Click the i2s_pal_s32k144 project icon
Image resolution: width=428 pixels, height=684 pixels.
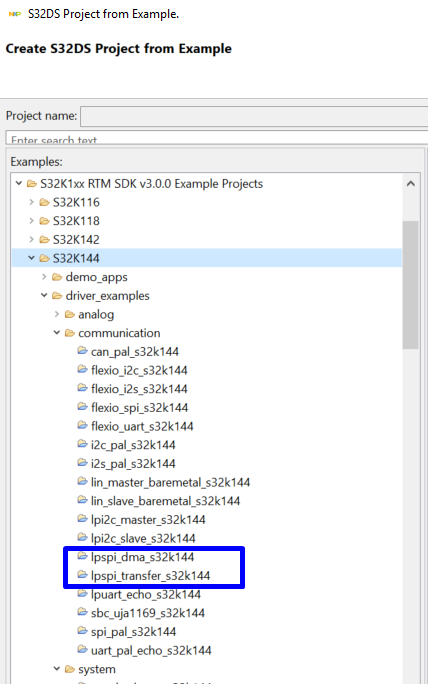[82, 463]
